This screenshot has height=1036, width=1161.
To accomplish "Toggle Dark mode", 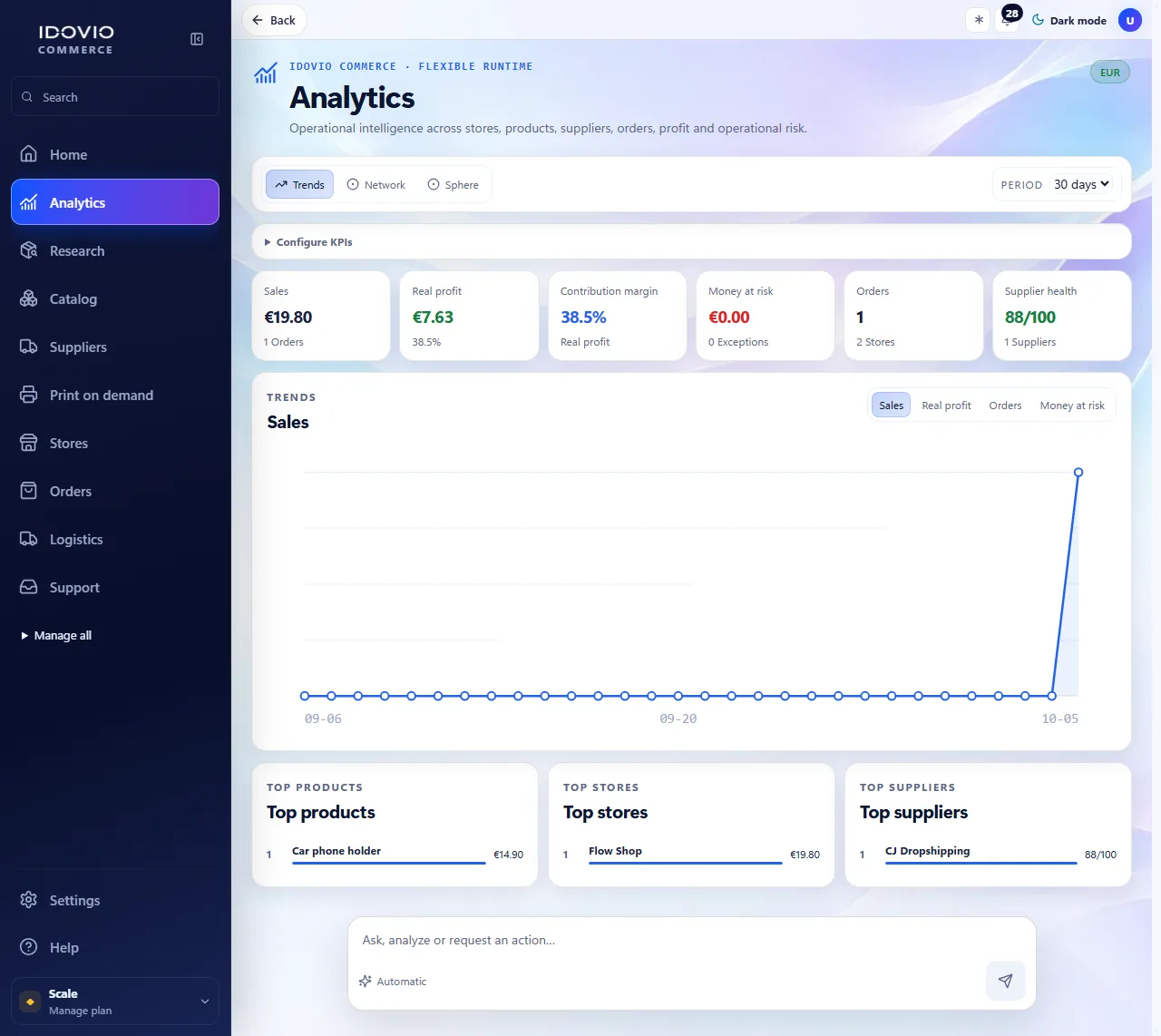I will pos(1069,20).
